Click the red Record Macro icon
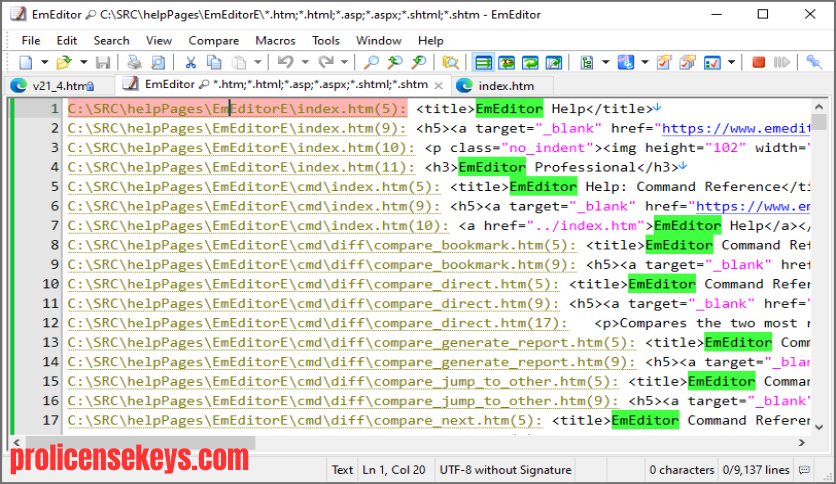The image size is (836, 484). click(x=758, y=62)
